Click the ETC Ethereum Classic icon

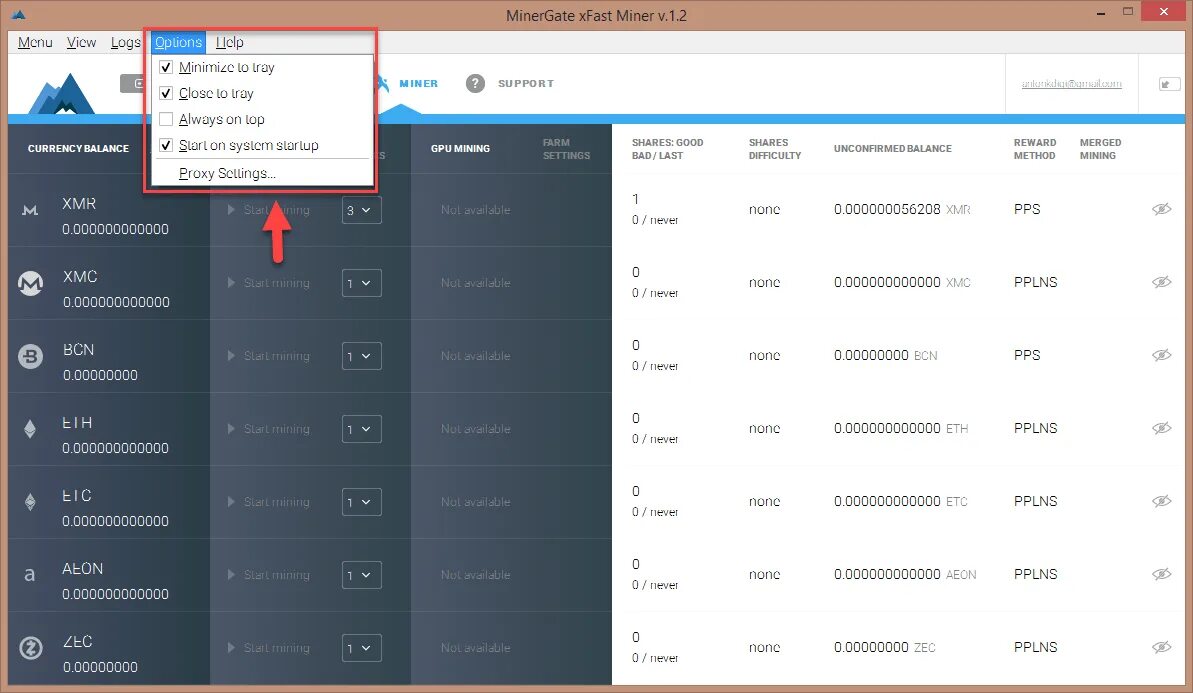[x=30, y=502]
